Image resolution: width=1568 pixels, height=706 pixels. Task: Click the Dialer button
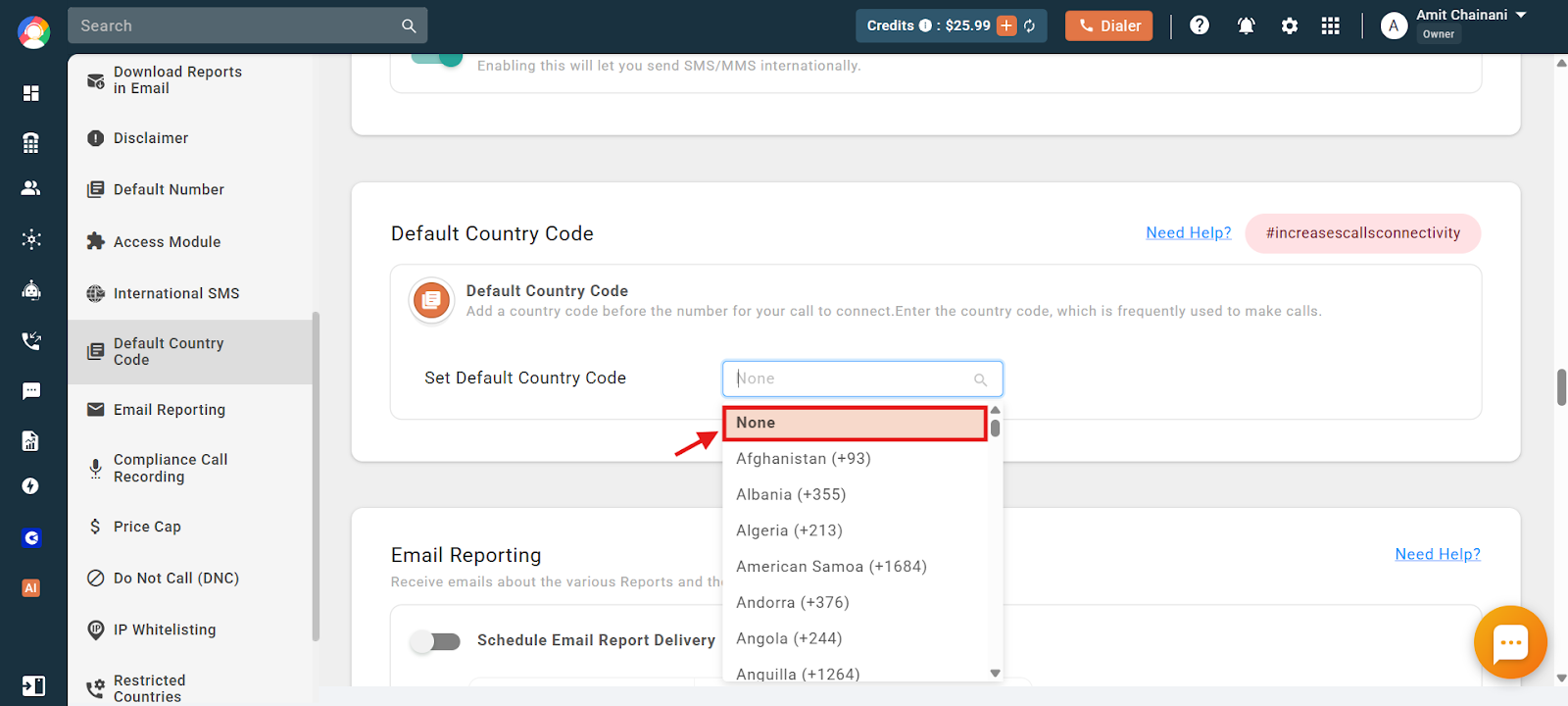click(x=1109, y=25)
